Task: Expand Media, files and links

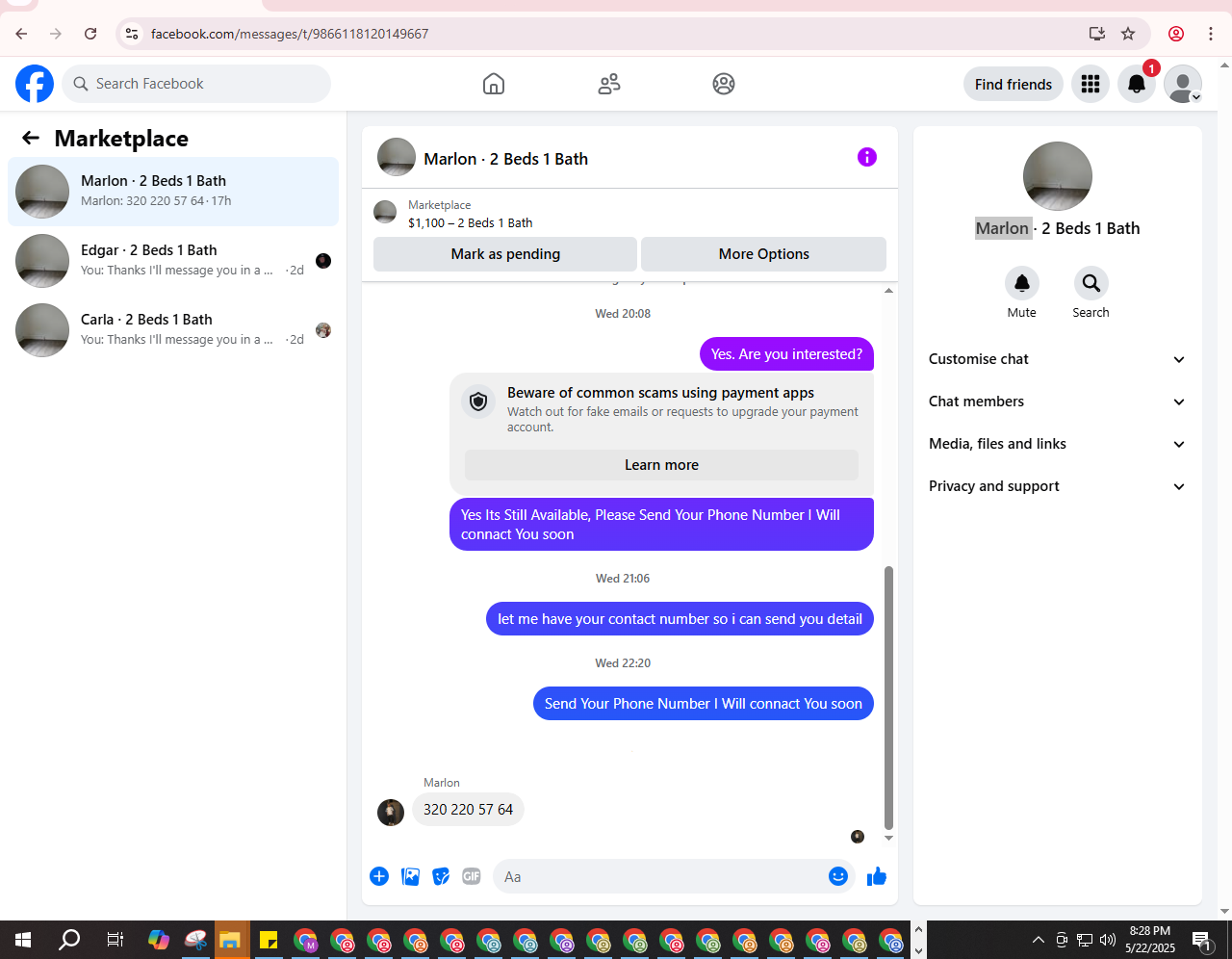Action: pos(1058,444)
